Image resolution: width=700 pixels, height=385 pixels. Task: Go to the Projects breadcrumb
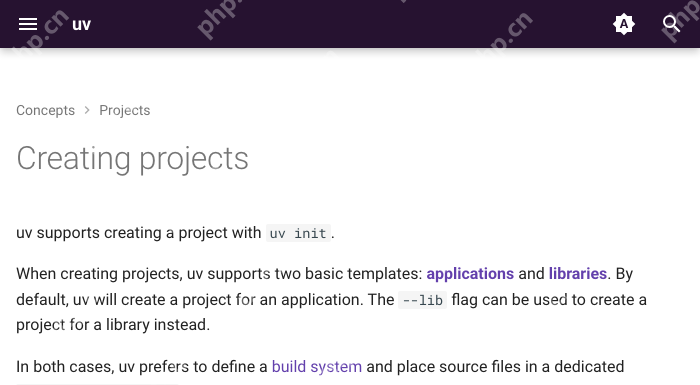(x=125, y=110)
